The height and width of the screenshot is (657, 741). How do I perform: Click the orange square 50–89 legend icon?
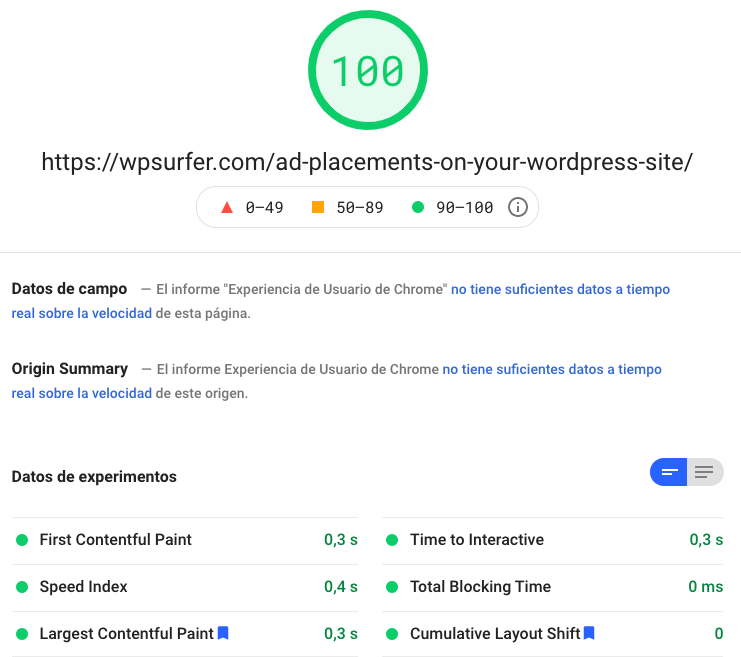coord(318,208)
